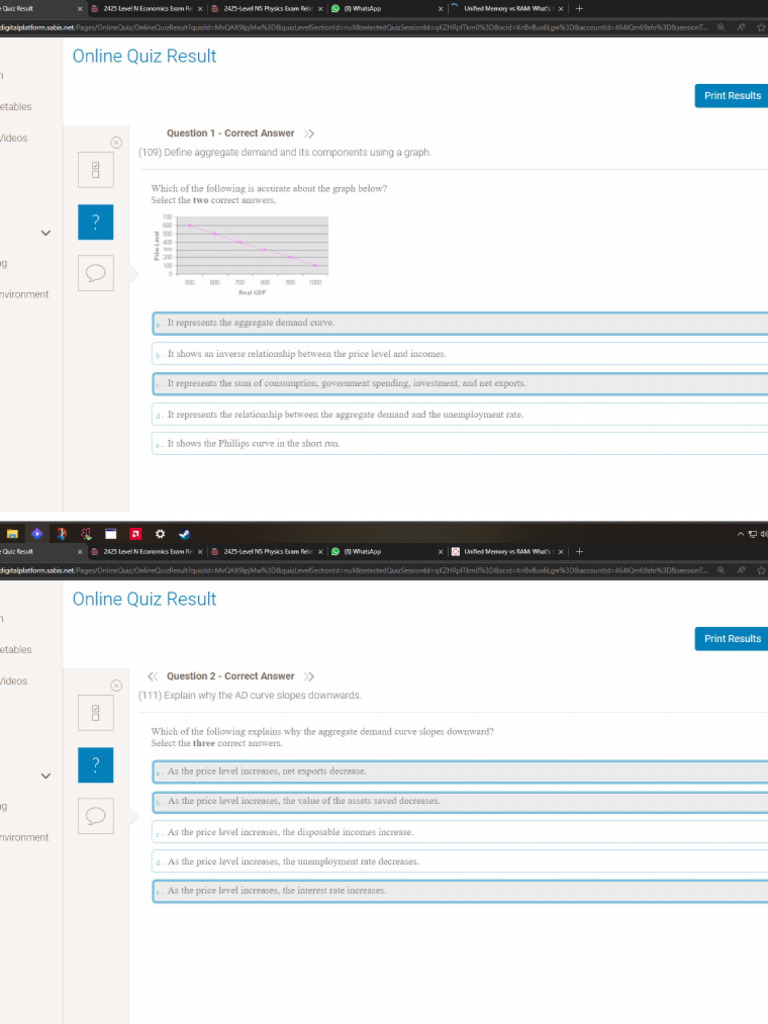Screen dimensions: 768x1024
Task: Select 'sum of consumption, government spending, investment' answer
Action: pyautogui.click(x=460, y=383)
